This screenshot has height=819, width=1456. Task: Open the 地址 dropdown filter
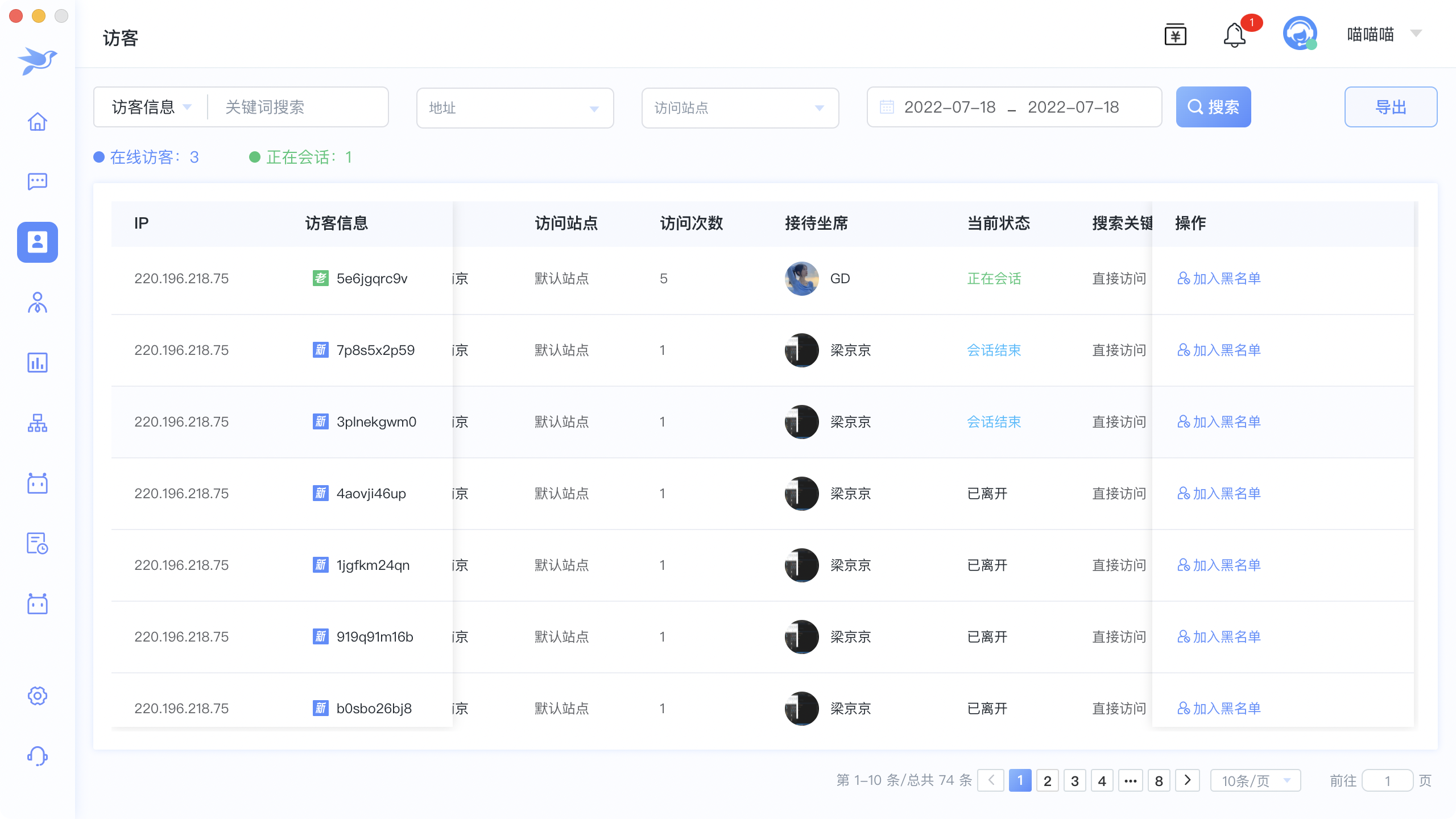(x=515, y=108)
